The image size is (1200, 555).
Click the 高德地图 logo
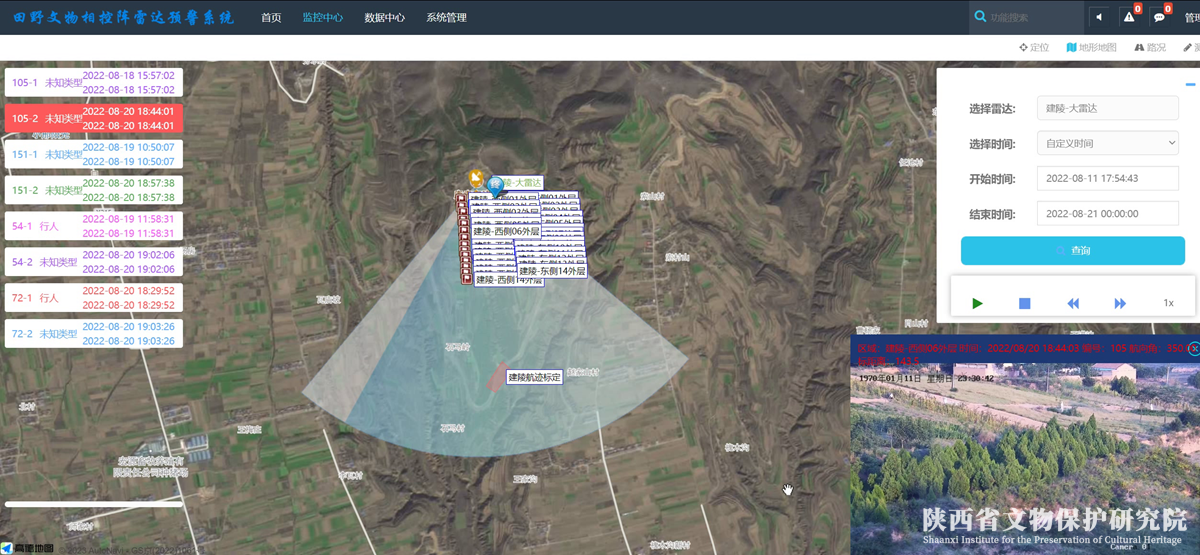(x=27, y=548)
